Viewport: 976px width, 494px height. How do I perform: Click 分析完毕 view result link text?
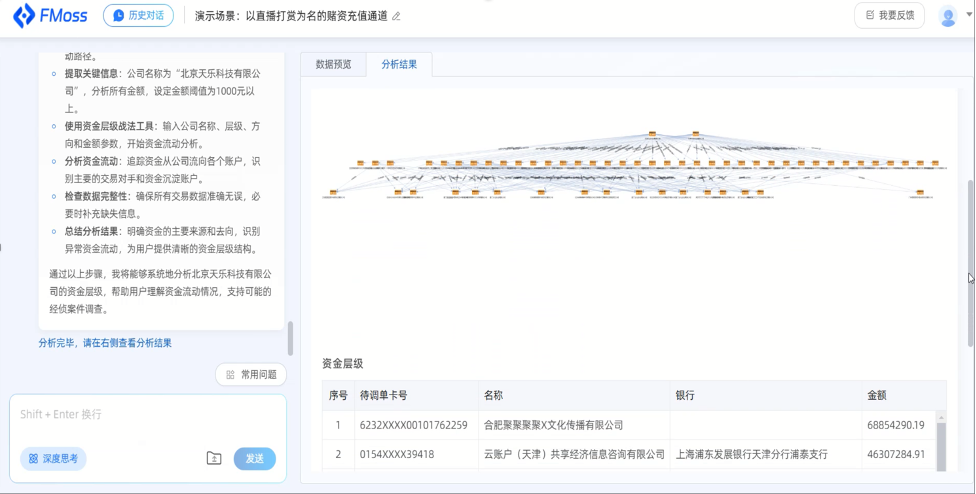coord(105,343)
